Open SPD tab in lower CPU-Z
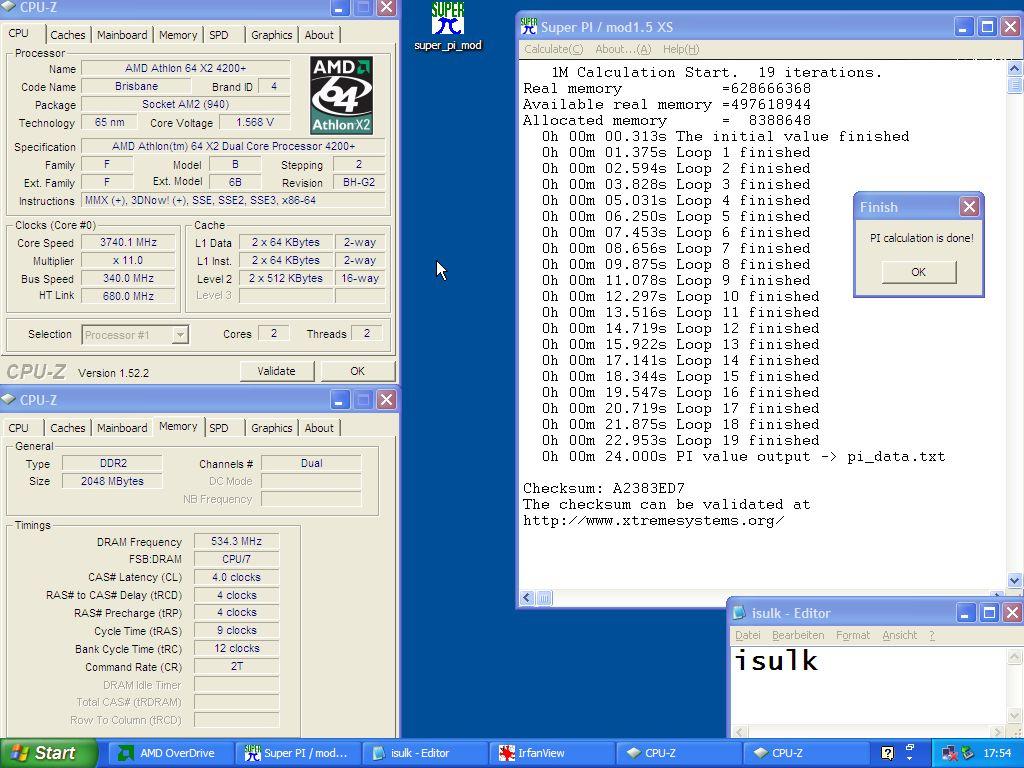Viewport: 1024px width, 768px height. pyautogui.click(x=219, y=428)
